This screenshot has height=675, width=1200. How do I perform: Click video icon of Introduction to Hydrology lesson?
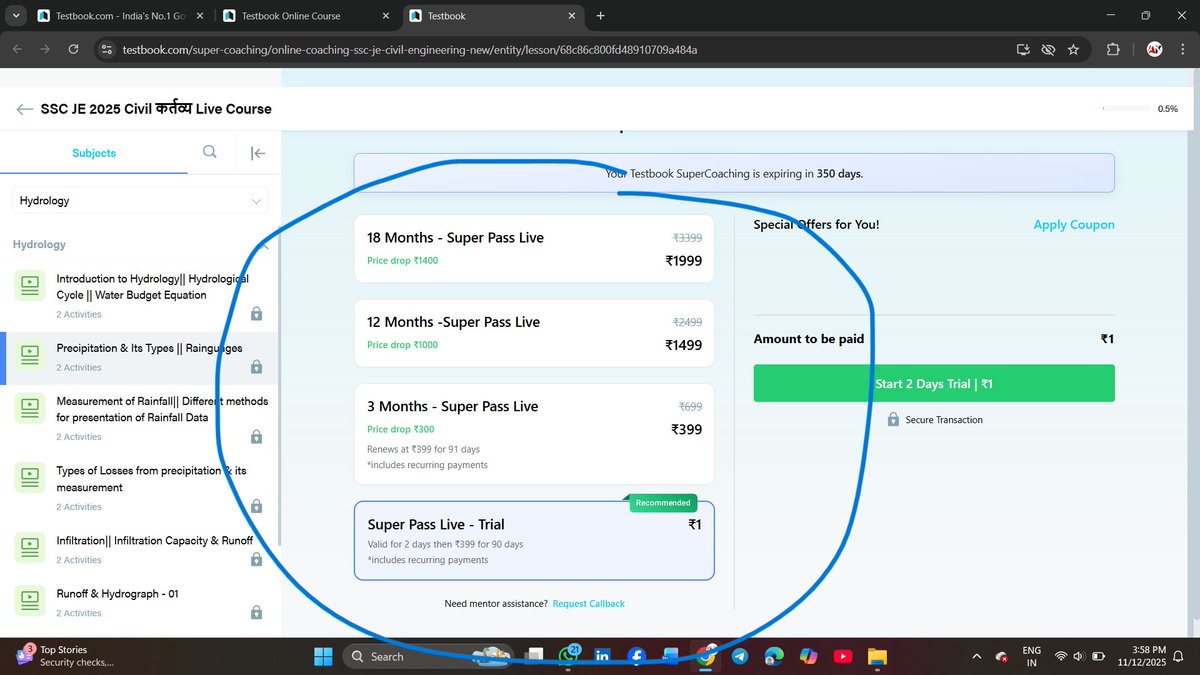coord(29,286)
